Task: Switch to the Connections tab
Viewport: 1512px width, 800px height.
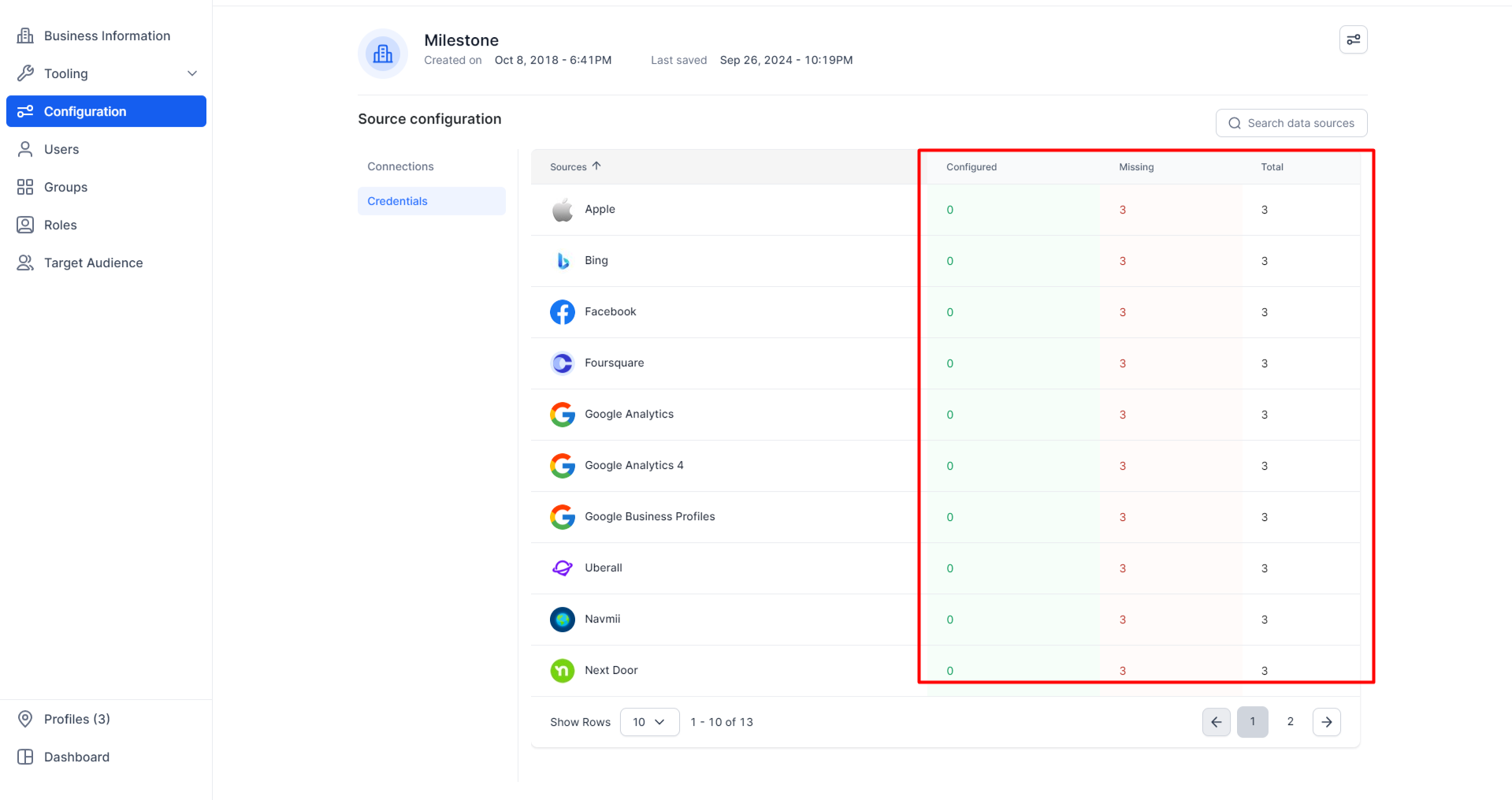Action: [x=432, y=166]
